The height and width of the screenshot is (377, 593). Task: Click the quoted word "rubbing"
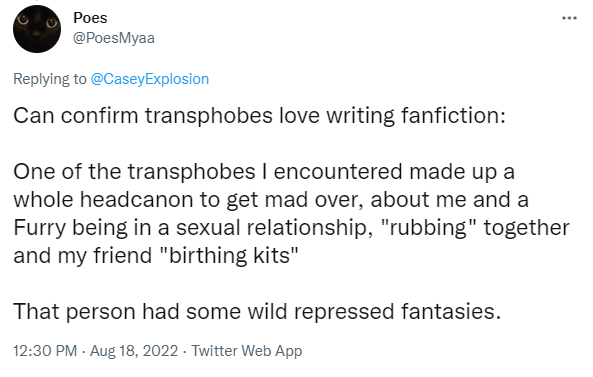427,228
